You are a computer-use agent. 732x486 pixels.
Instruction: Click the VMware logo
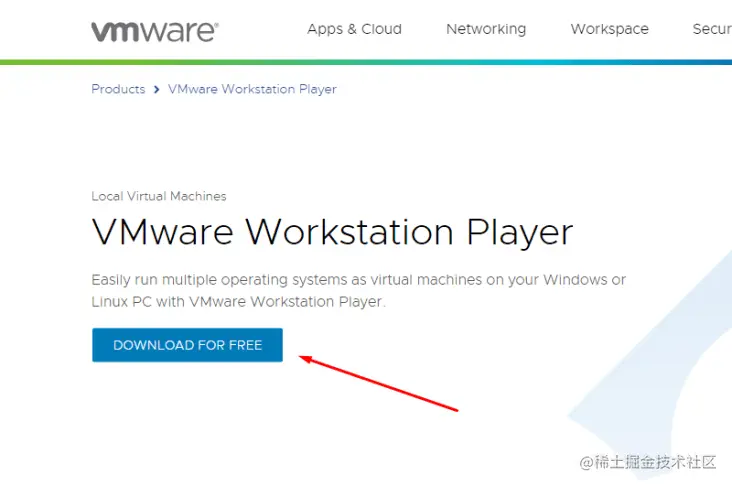point(155,32)
